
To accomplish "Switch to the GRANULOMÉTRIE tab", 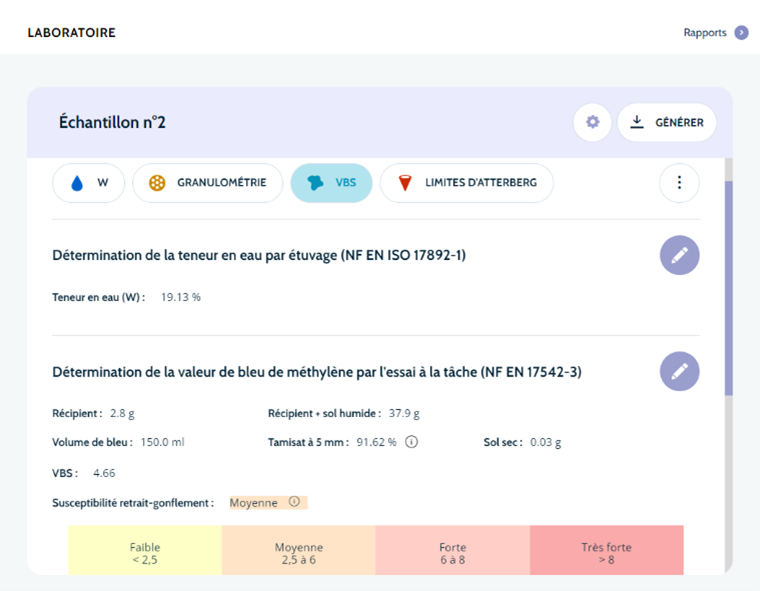I will (207, 183).
